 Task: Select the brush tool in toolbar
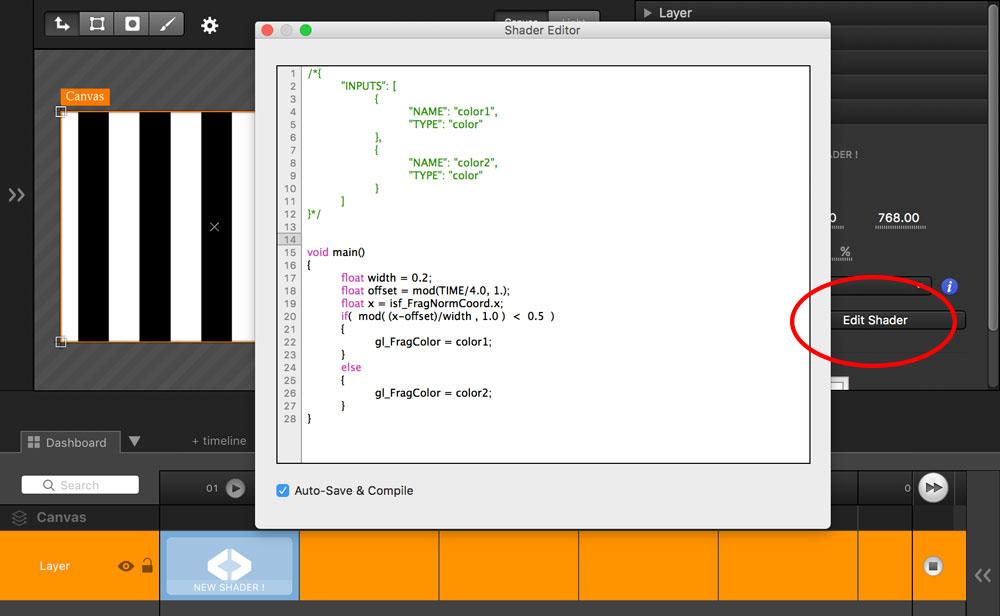pyautogui.click(x=166, y=24)
